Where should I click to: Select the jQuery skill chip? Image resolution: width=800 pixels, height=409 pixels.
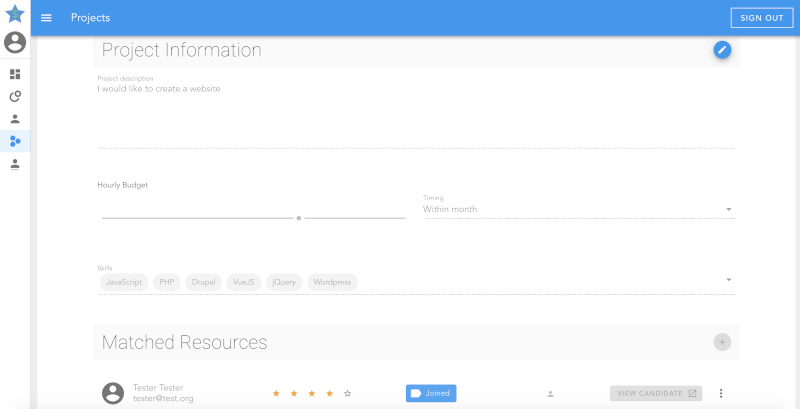coord(284,282)
